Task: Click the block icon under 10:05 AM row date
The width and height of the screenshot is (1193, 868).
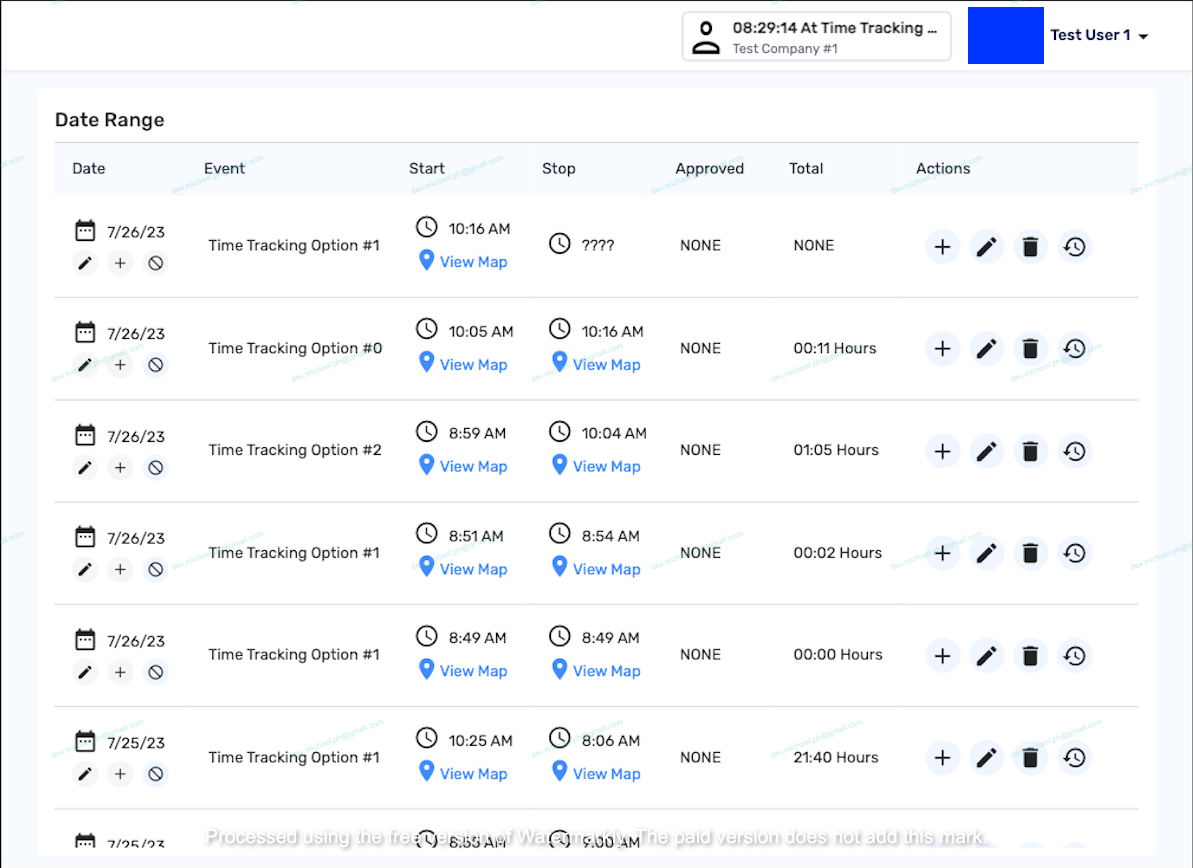Action: 155,365
